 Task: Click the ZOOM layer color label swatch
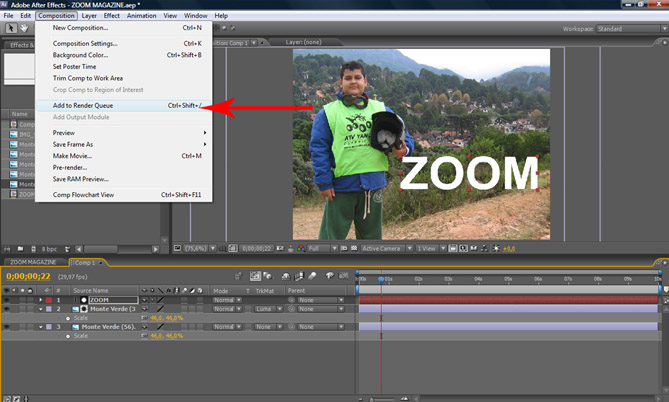(x=49, y=300)
